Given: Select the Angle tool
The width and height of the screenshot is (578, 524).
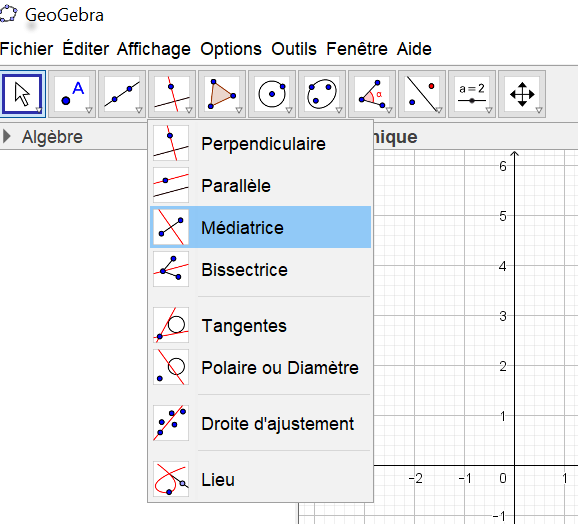Looking at the screenshot, I should pos(372,94).
